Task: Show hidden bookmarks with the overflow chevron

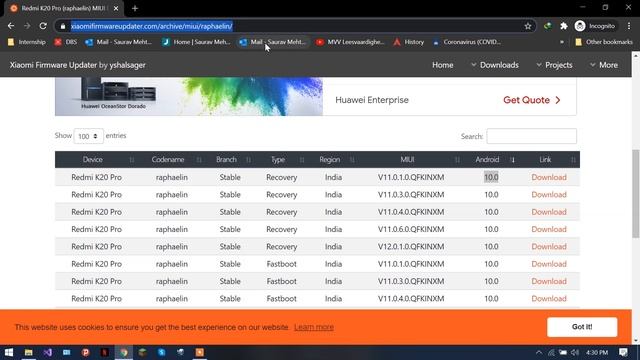Action: (562, 42)
